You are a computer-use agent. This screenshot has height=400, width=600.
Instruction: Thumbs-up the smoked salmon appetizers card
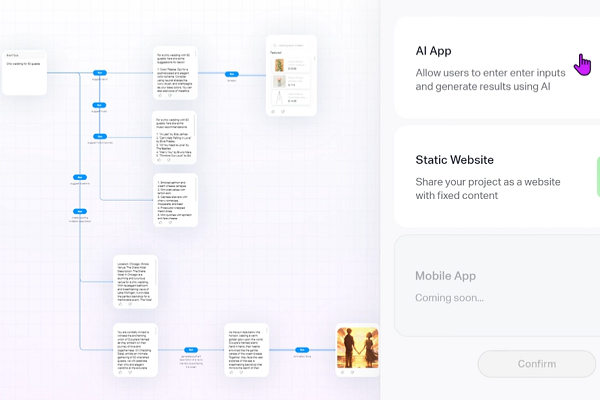click(160, 222)
